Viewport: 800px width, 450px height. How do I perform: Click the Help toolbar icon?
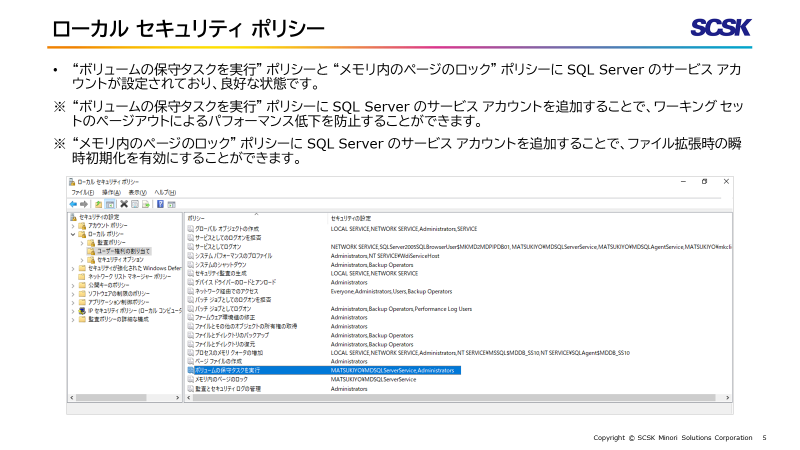(159, 204)
